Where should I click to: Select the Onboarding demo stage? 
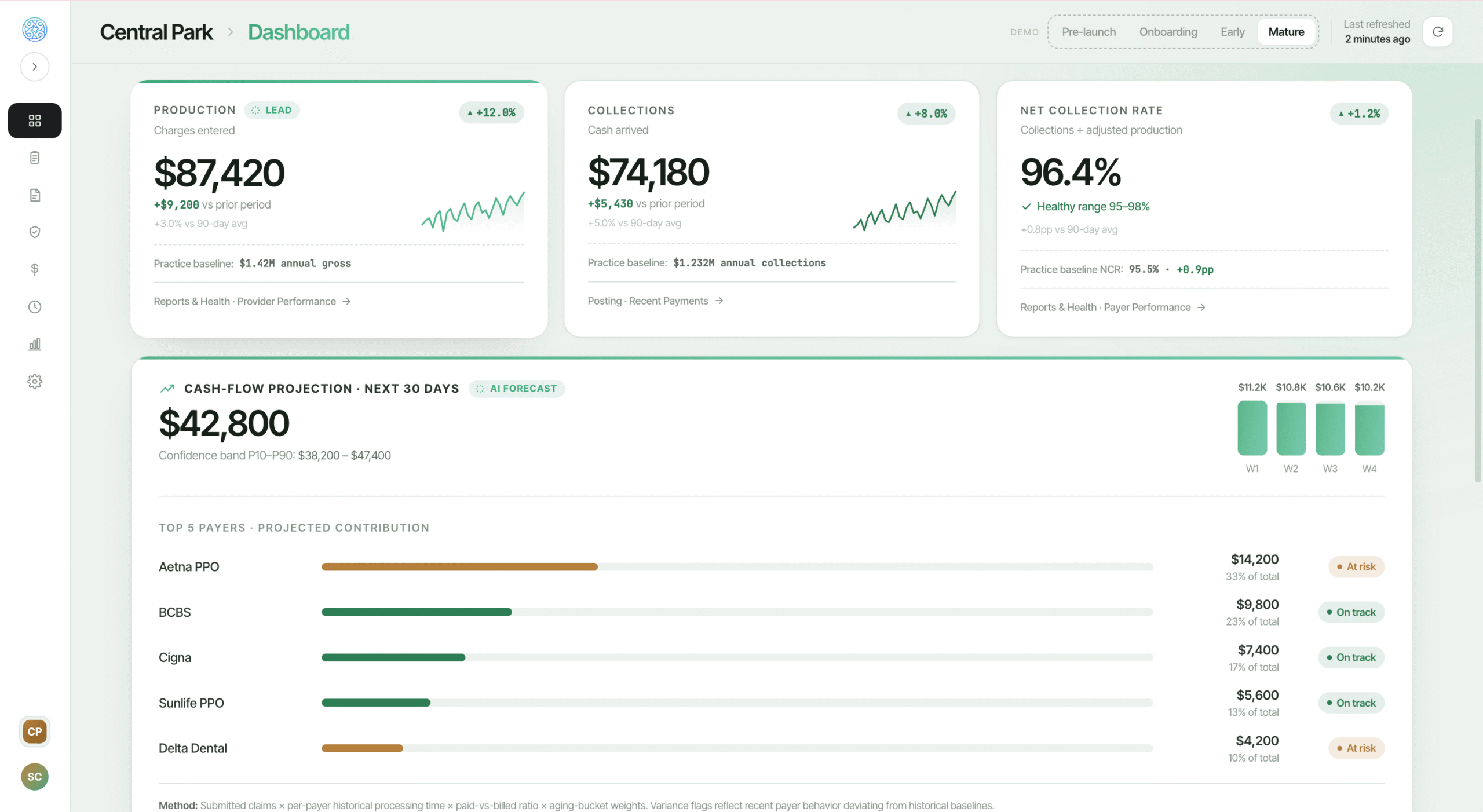click(1168, 32)
